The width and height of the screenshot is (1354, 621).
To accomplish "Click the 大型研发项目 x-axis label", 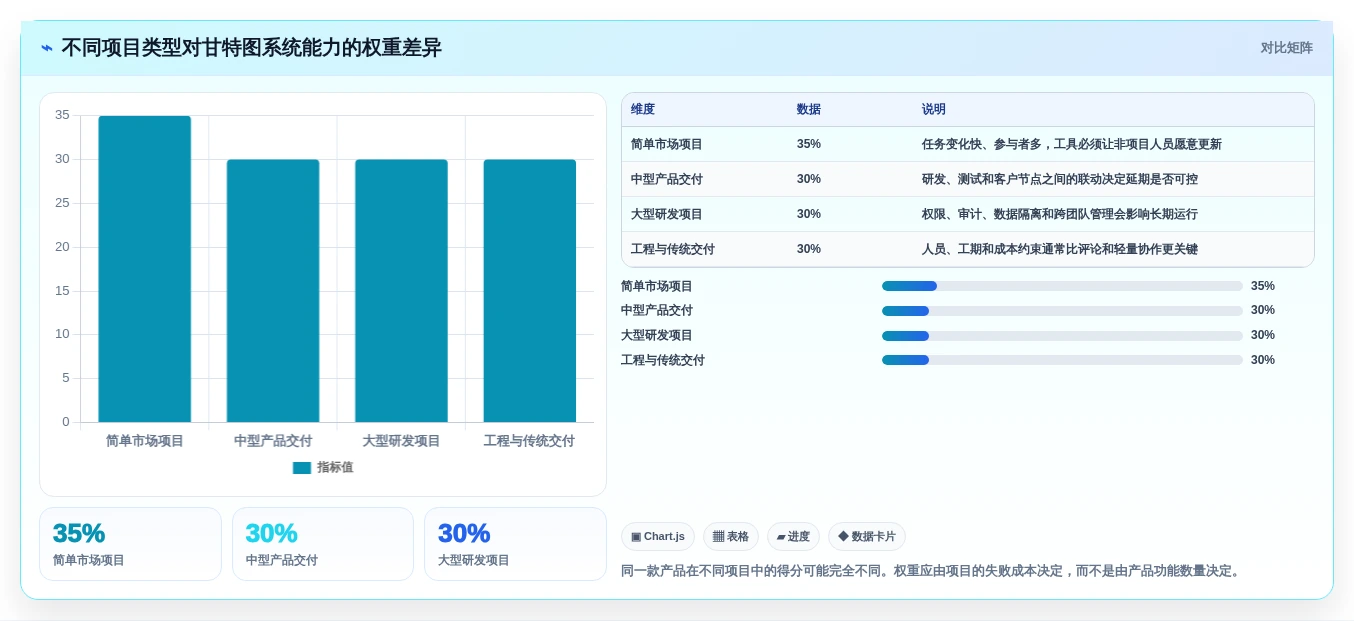I will point(401,441).
